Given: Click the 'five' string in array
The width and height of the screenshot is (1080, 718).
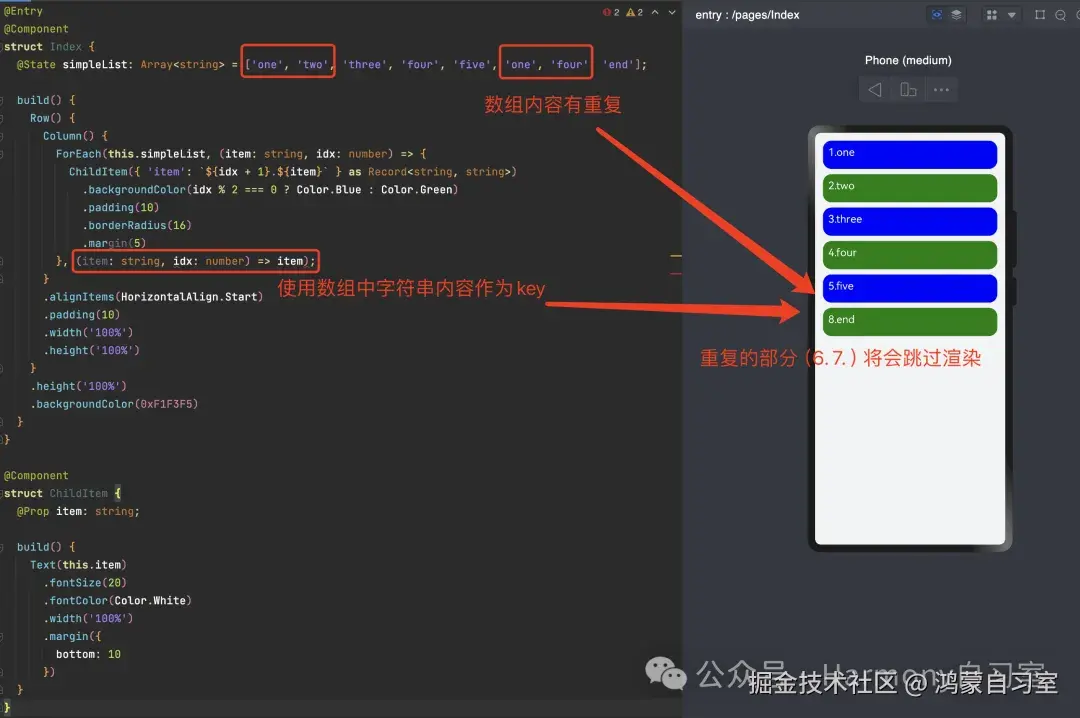Looking at the screenshot, I should pyautogui.click(x=472, y=65).
